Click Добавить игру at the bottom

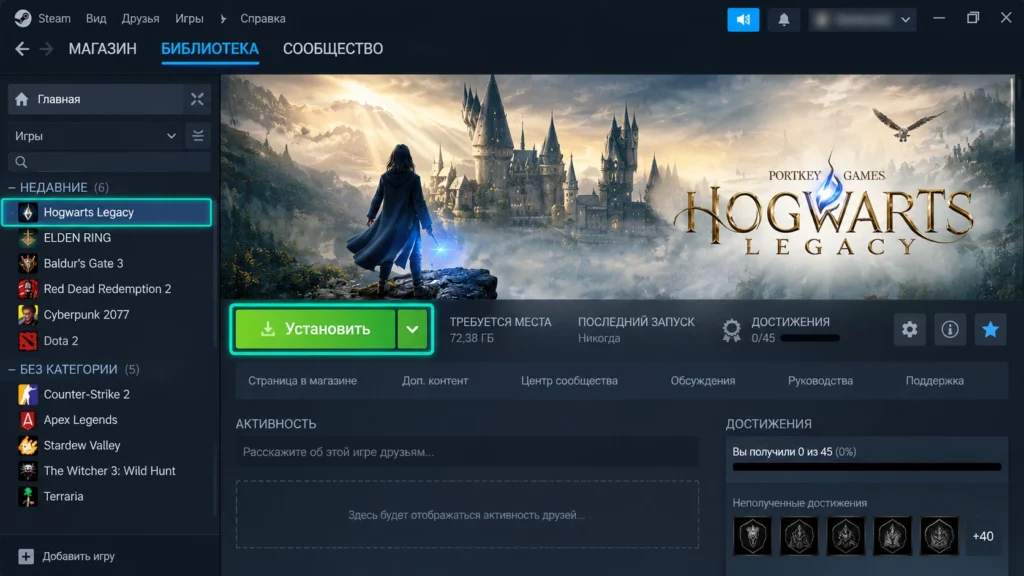coord(78,556)
